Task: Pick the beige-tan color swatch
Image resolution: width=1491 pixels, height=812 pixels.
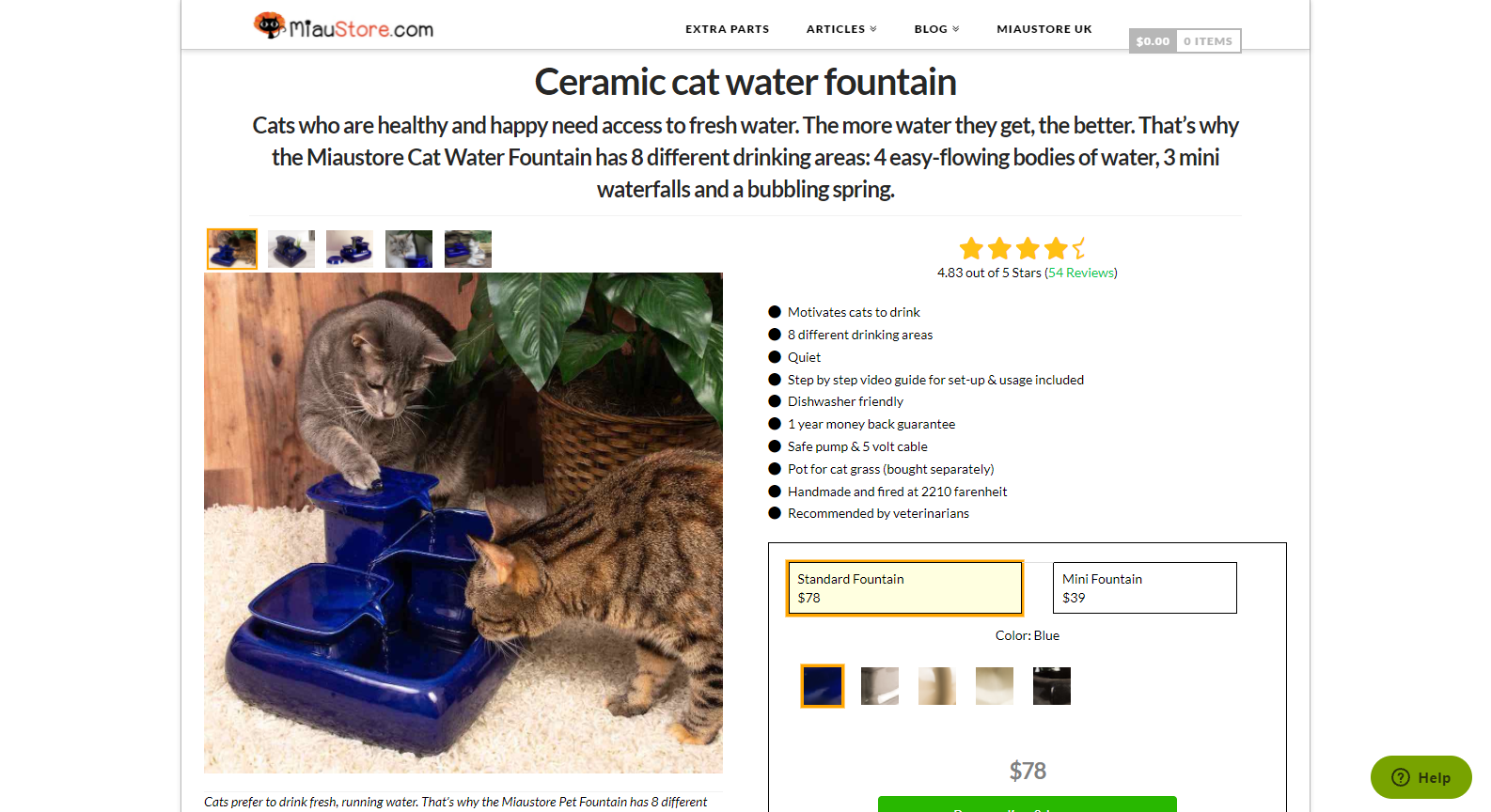Action: pos(937,686)
